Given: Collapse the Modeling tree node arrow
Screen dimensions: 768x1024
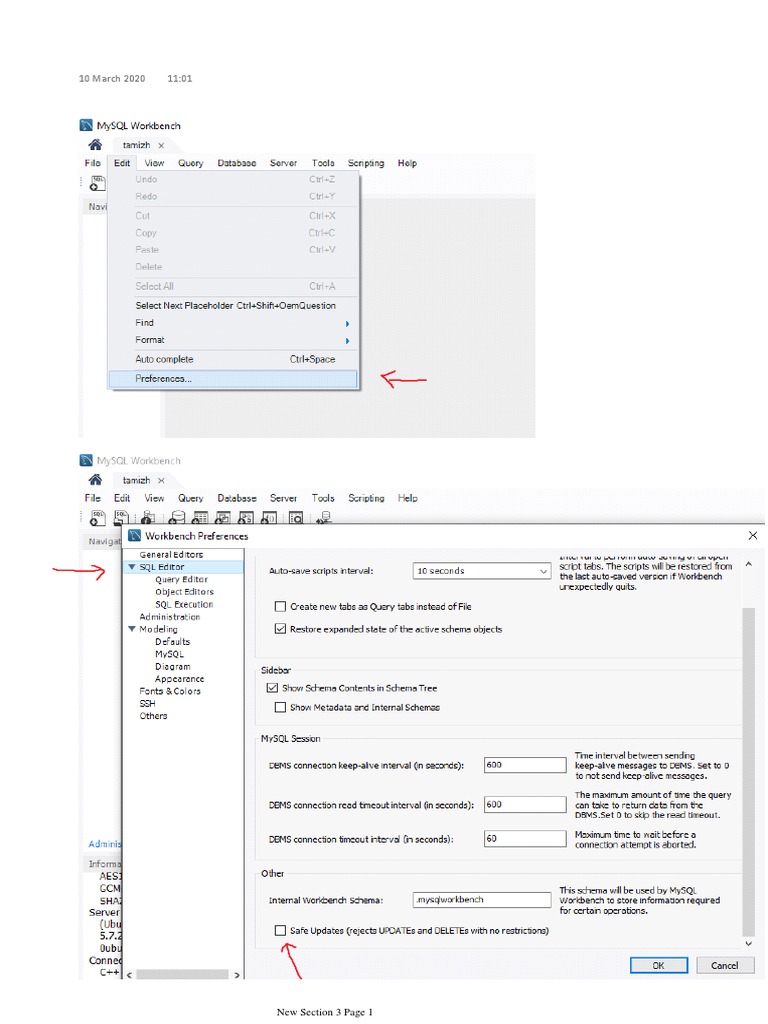Looking at the screenshot, I should pyautogui.click(x=132, y=629).
